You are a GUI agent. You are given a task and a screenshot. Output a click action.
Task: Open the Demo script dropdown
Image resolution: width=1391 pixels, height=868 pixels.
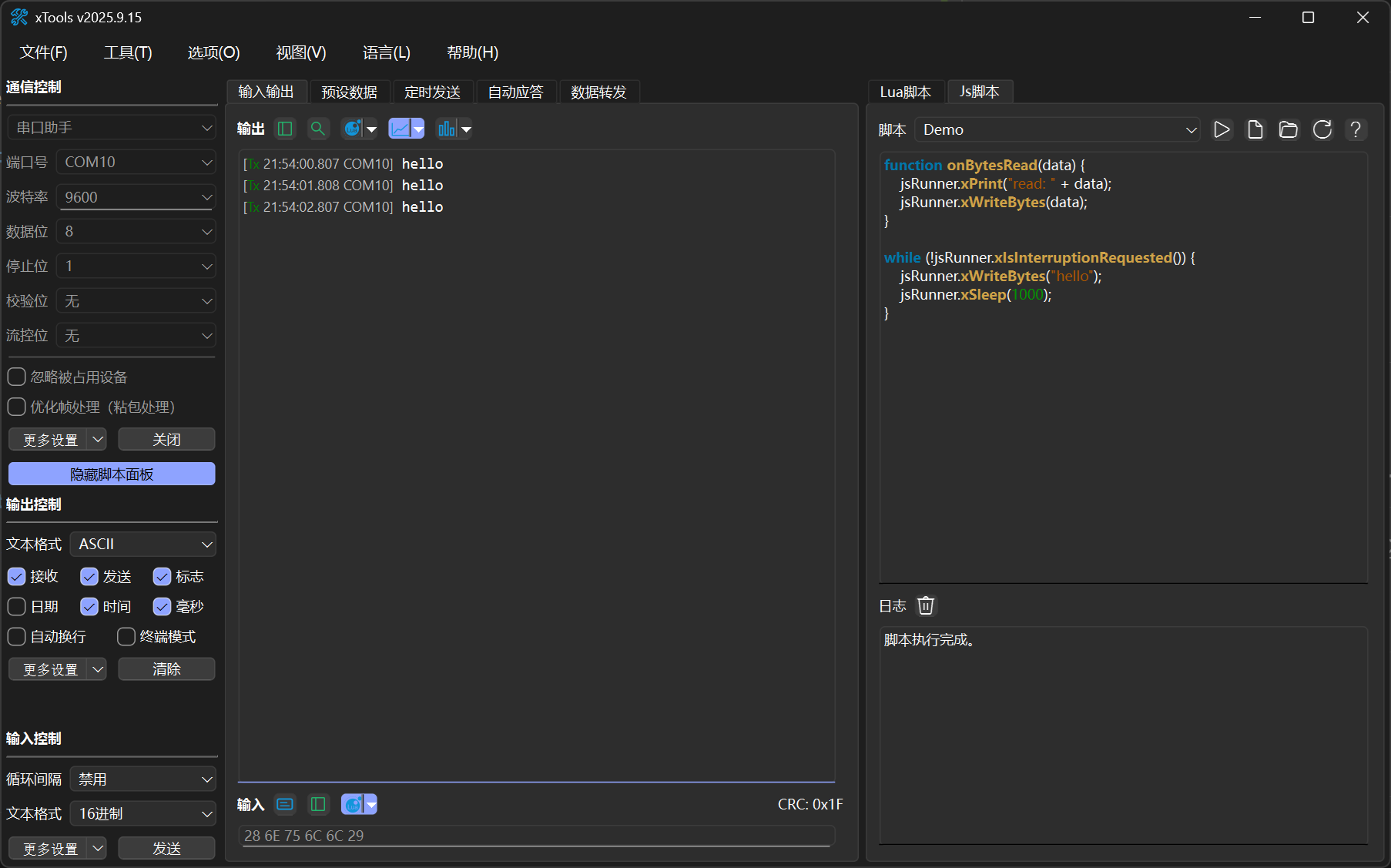coord(1058,129)
